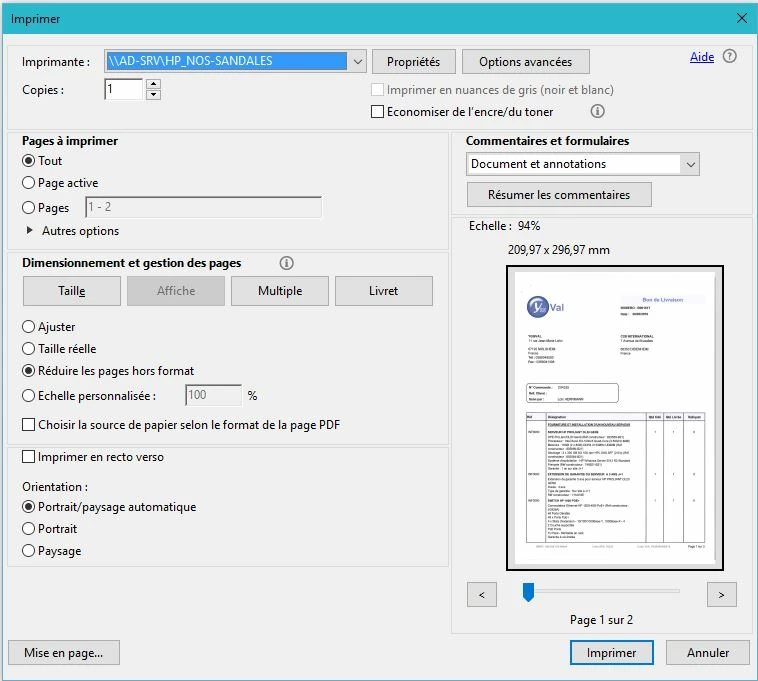Go to the next preview page
This screenshot has width=758, height=681.
tap(721, 594)
